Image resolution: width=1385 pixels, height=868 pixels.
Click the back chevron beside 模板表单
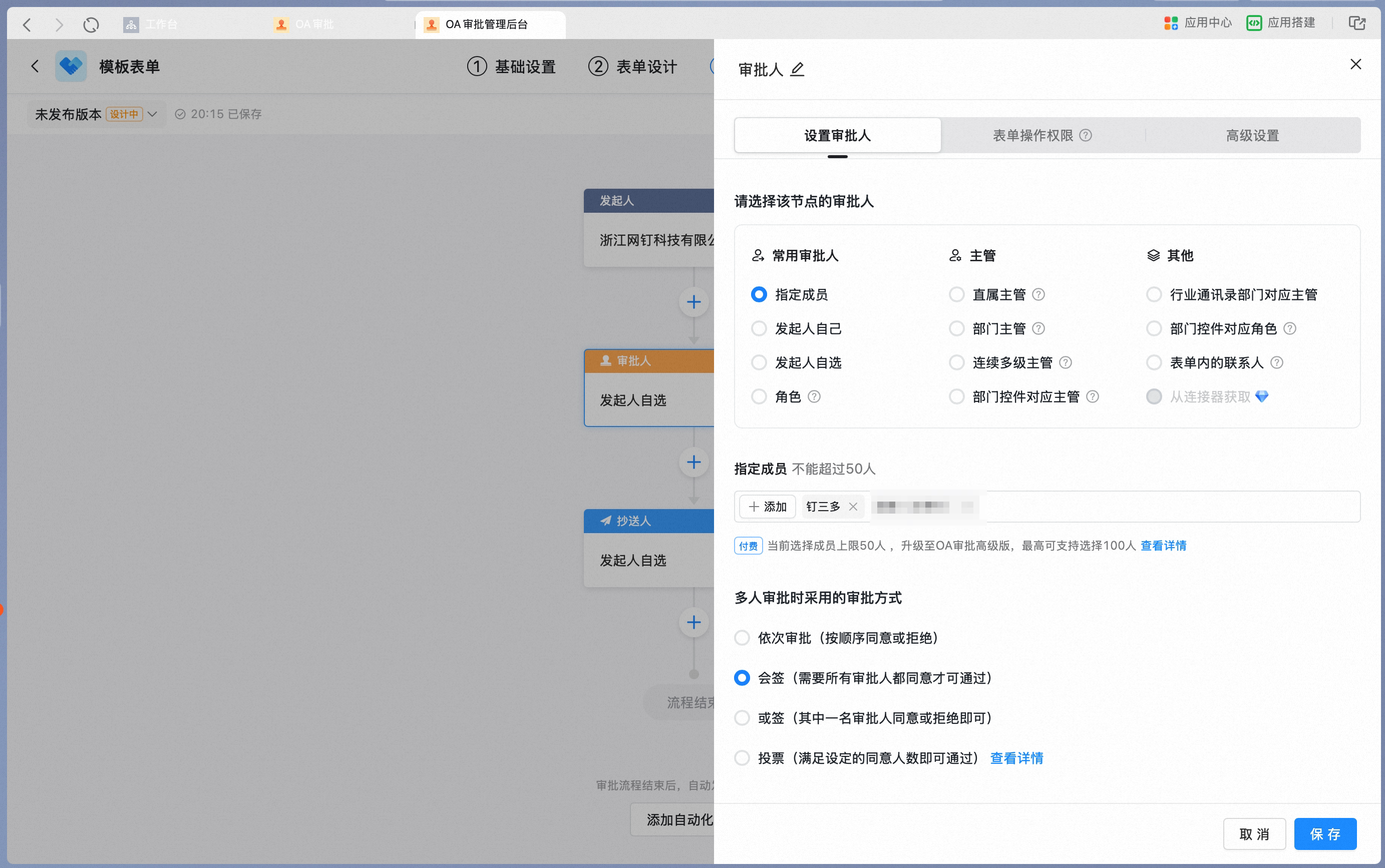[35, 66]
